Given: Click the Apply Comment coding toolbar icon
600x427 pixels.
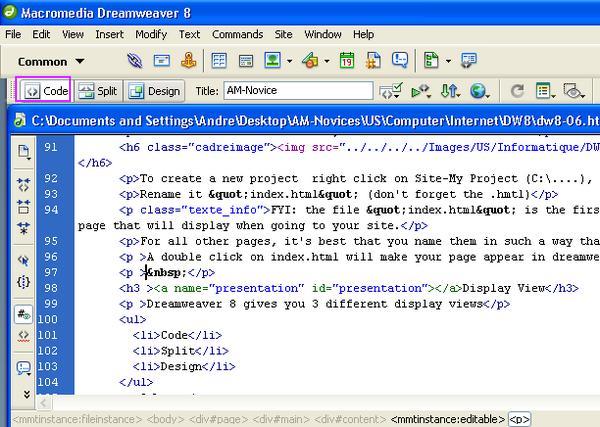Looking at the screenshot, I should (23, 368).
